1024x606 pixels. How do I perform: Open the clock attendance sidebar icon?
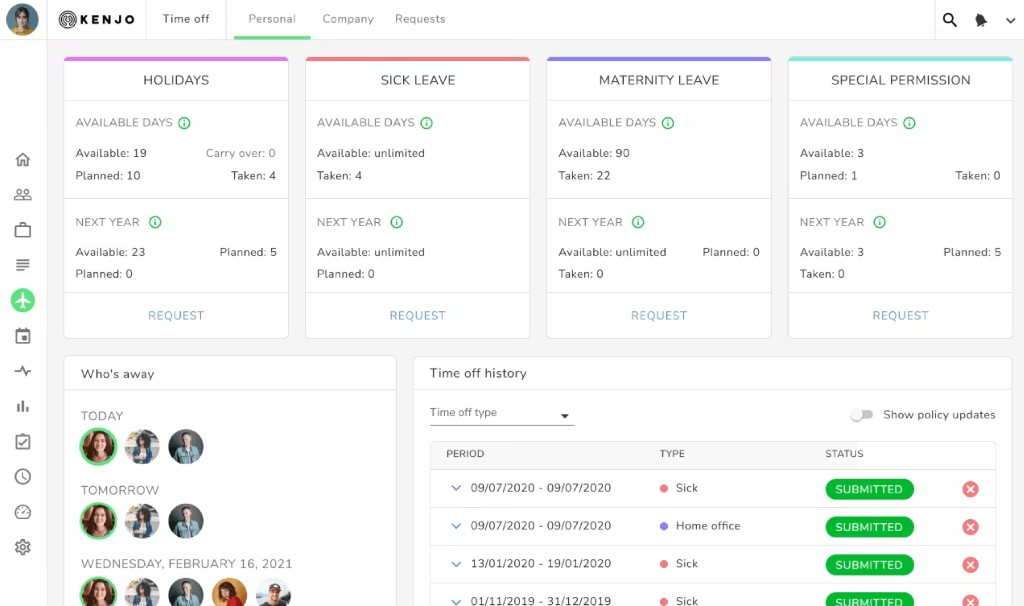pyautogui.click(x=23, y=477)
